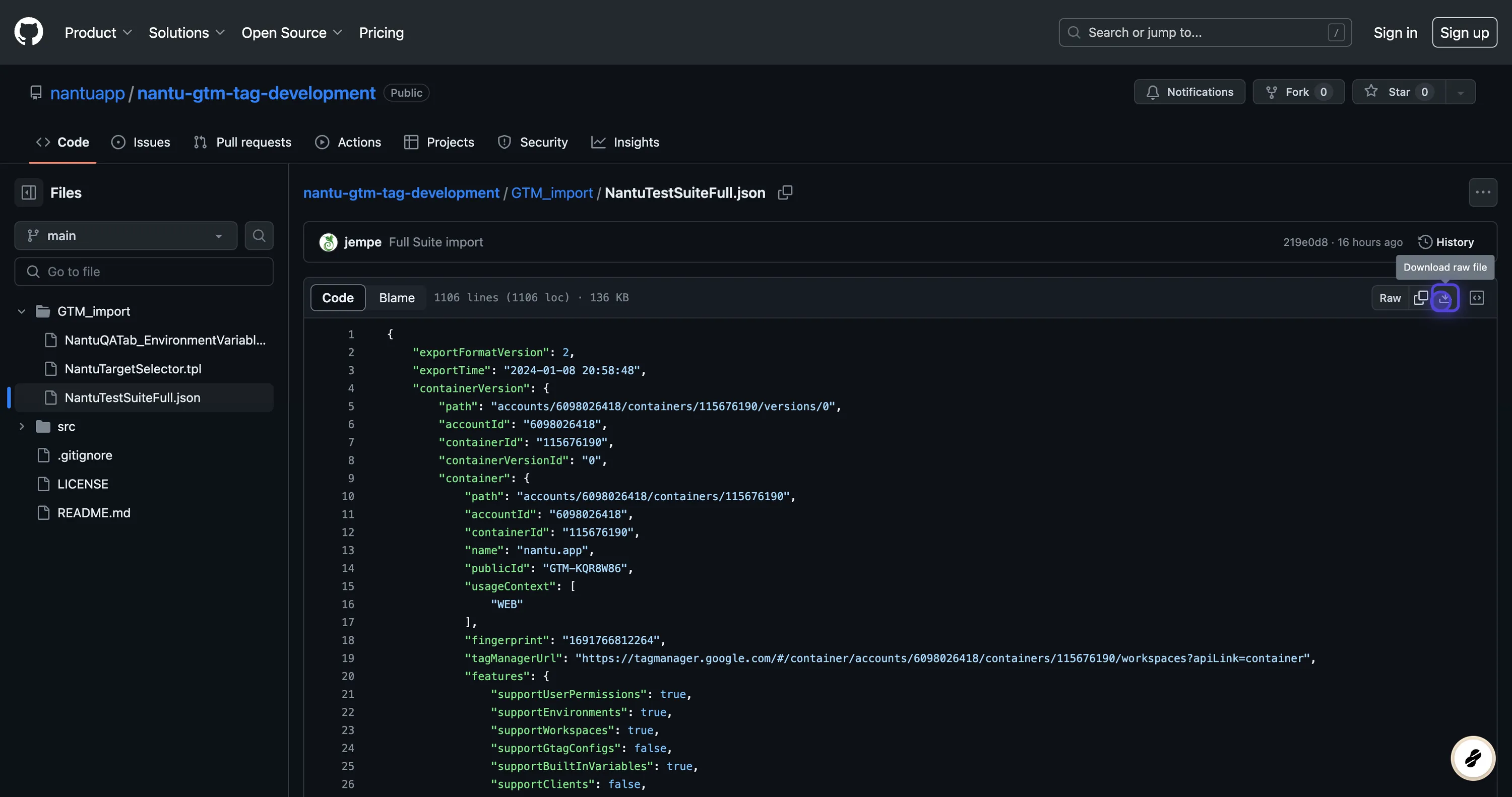Select the Code view toggle

tap(338, 298)
